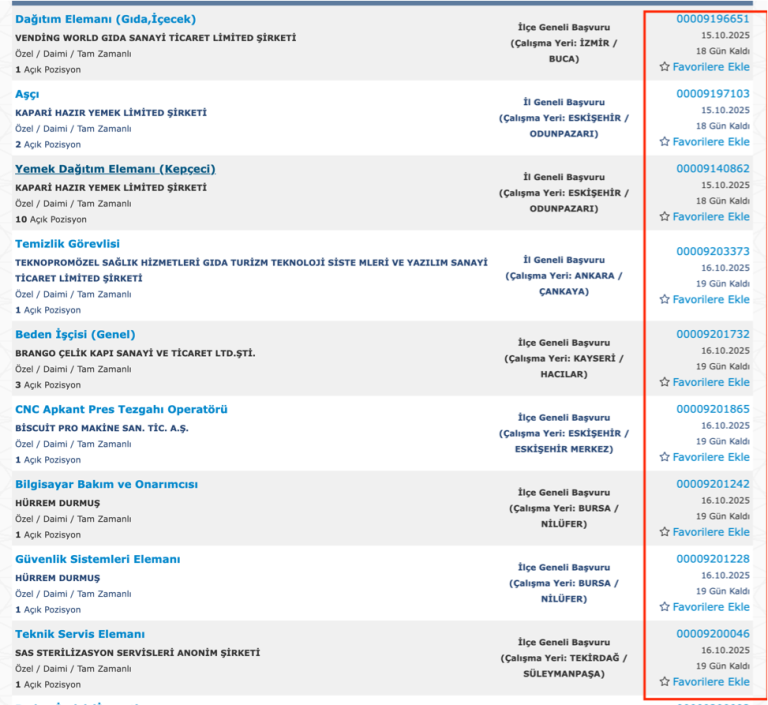Click the star icon for listing 00009201242
Viewport: 768px width, 705px height.
pos(664,532)
